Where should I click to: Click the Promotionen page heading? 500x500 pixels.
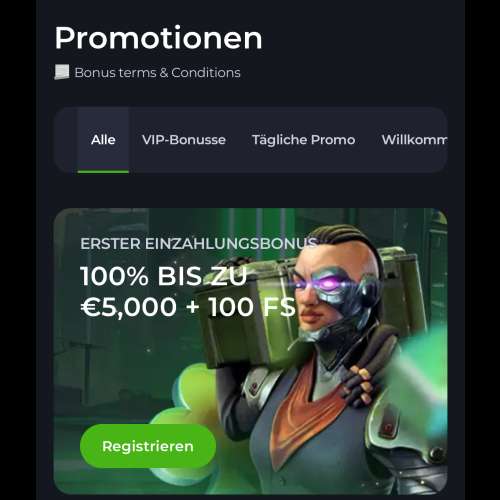[158, 38]
